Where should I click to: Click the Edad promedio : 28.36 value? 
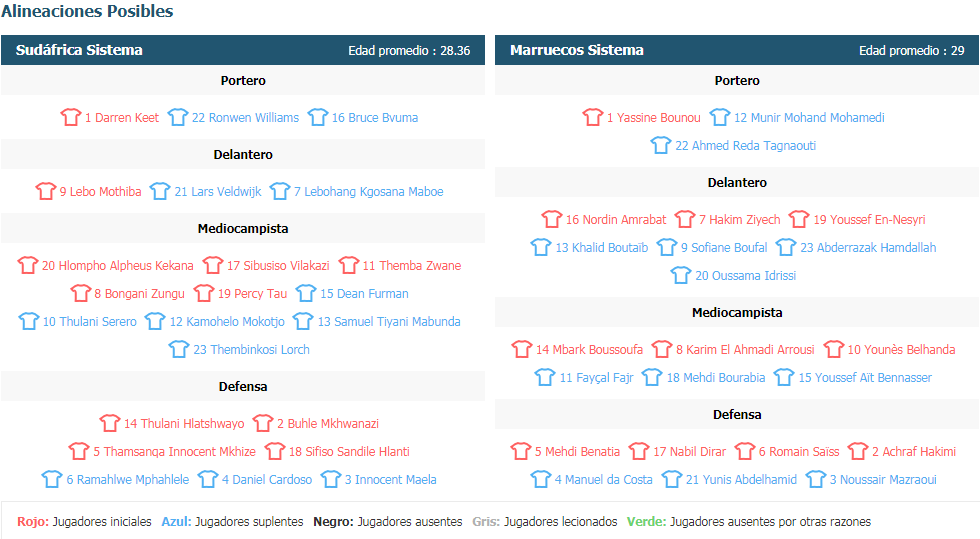pos(409,51)
